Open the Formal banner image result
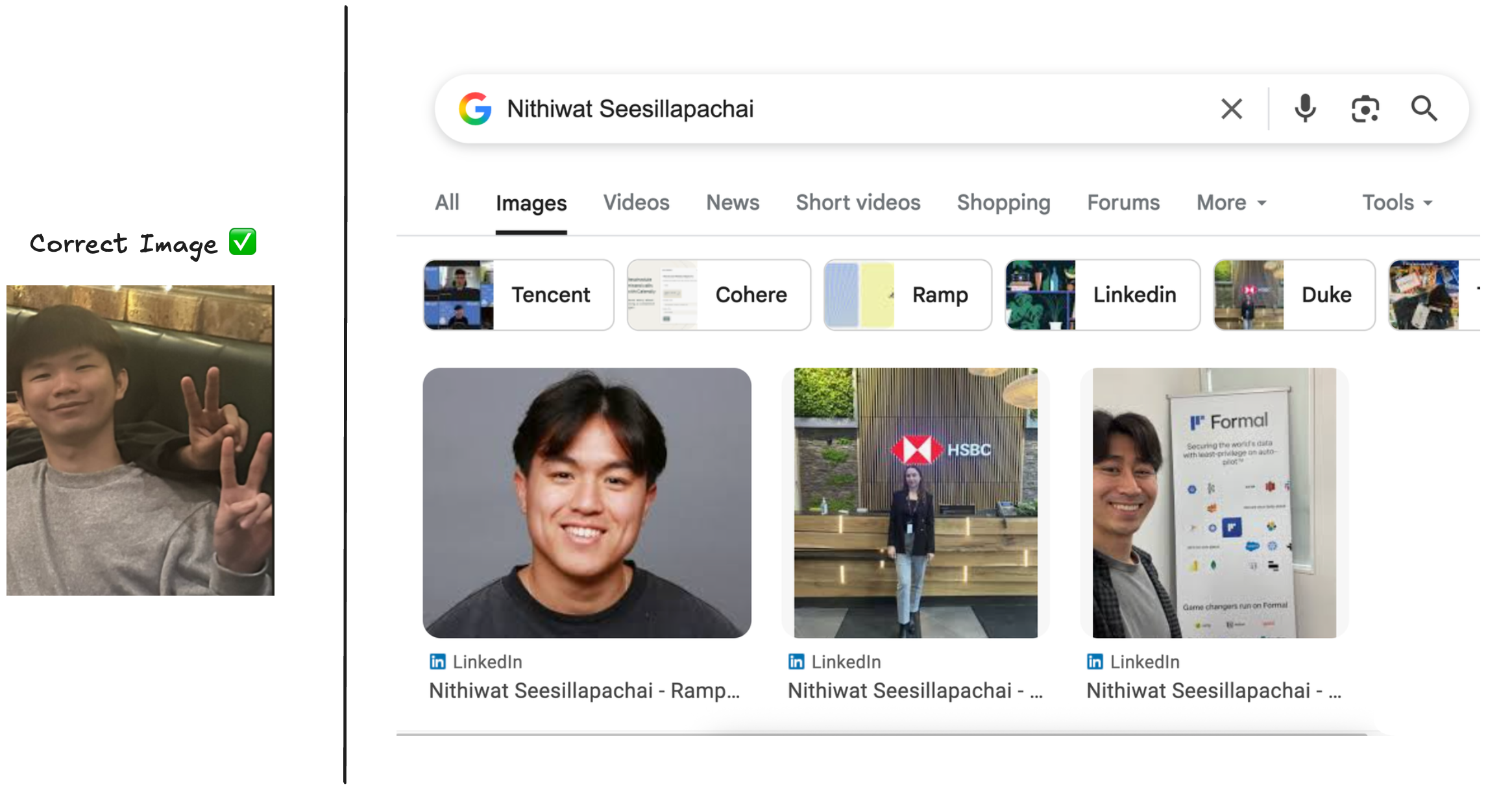The width and height of the screenshot is (1512, 789). coord(1214,502)
